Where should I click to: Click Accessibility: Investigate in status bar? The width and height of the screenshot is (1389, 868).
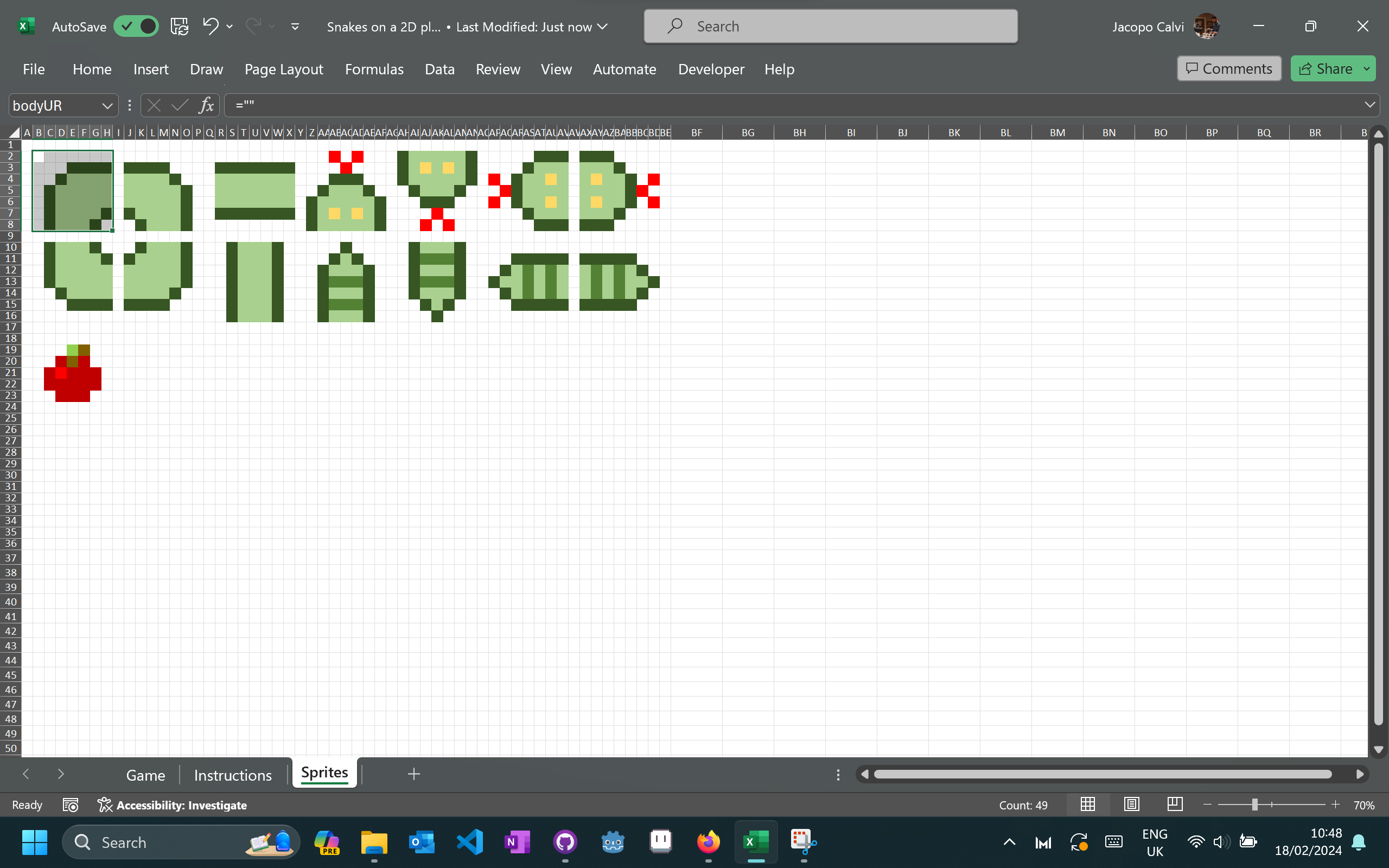pos(172,805)
